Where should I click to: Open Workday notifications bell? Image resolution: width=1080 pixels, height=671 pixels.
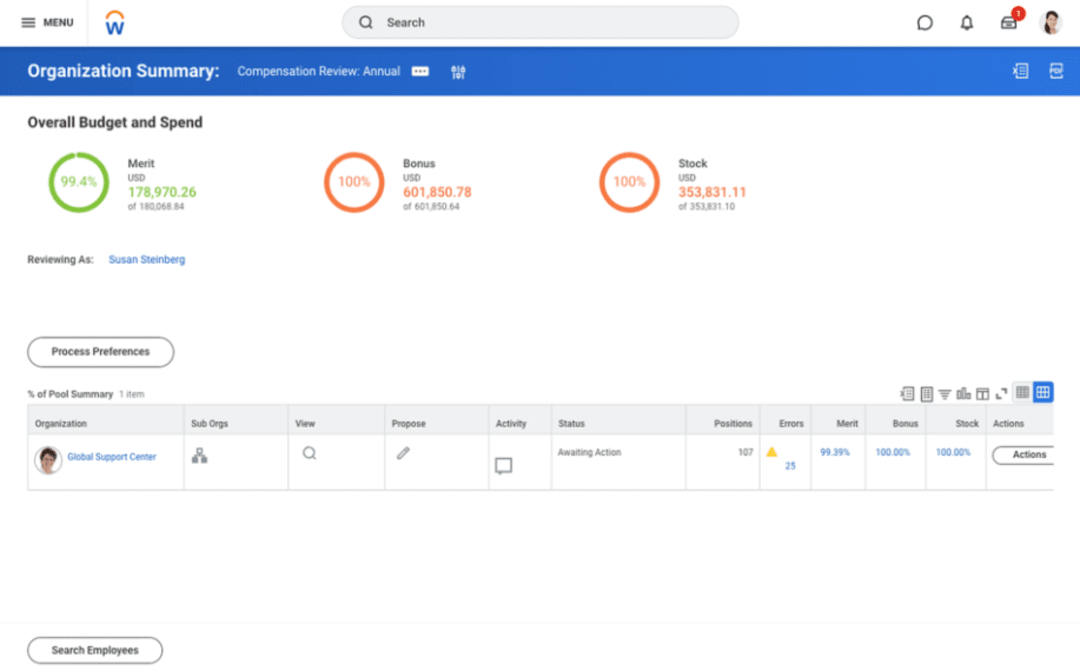(x=966, y=22)
